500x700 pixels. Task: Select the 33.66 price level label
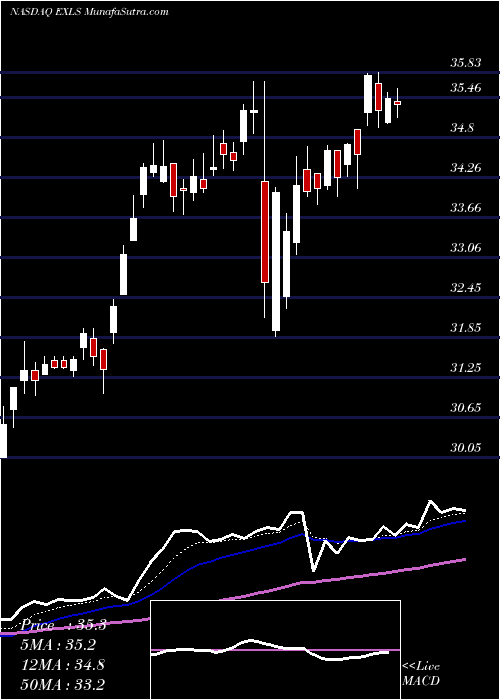coord(466,208)
